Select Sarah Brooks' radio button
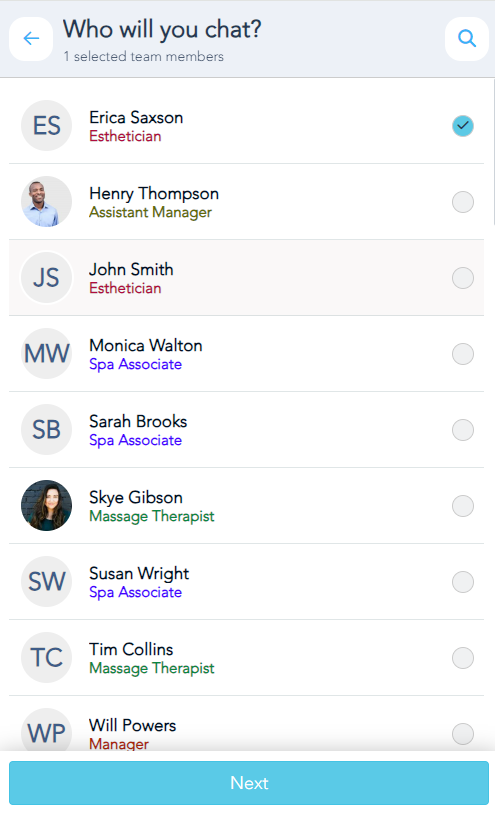This screenshot has height=814, width=495. click(x=463, y=430)
